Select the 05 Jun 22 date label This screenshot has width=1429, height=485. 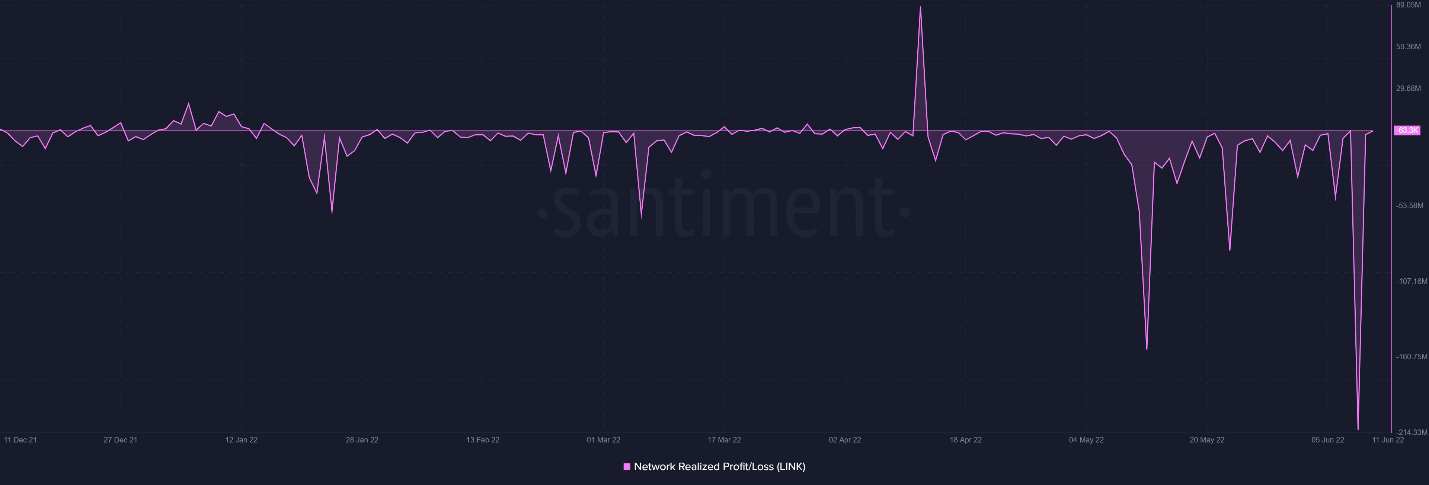tap(1328, 439)
